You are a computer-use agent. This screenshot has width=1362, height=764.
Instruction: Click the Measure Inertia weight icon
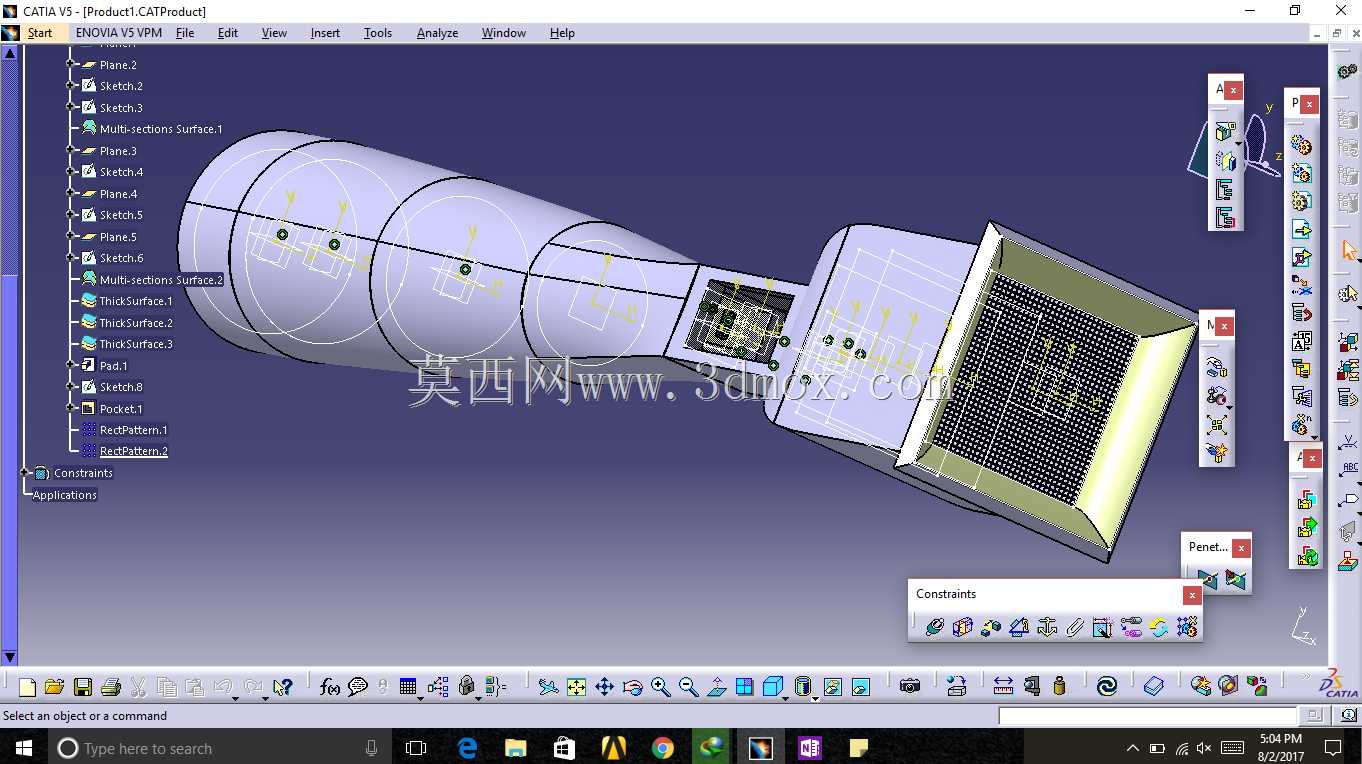click(x=1059, y=687)
